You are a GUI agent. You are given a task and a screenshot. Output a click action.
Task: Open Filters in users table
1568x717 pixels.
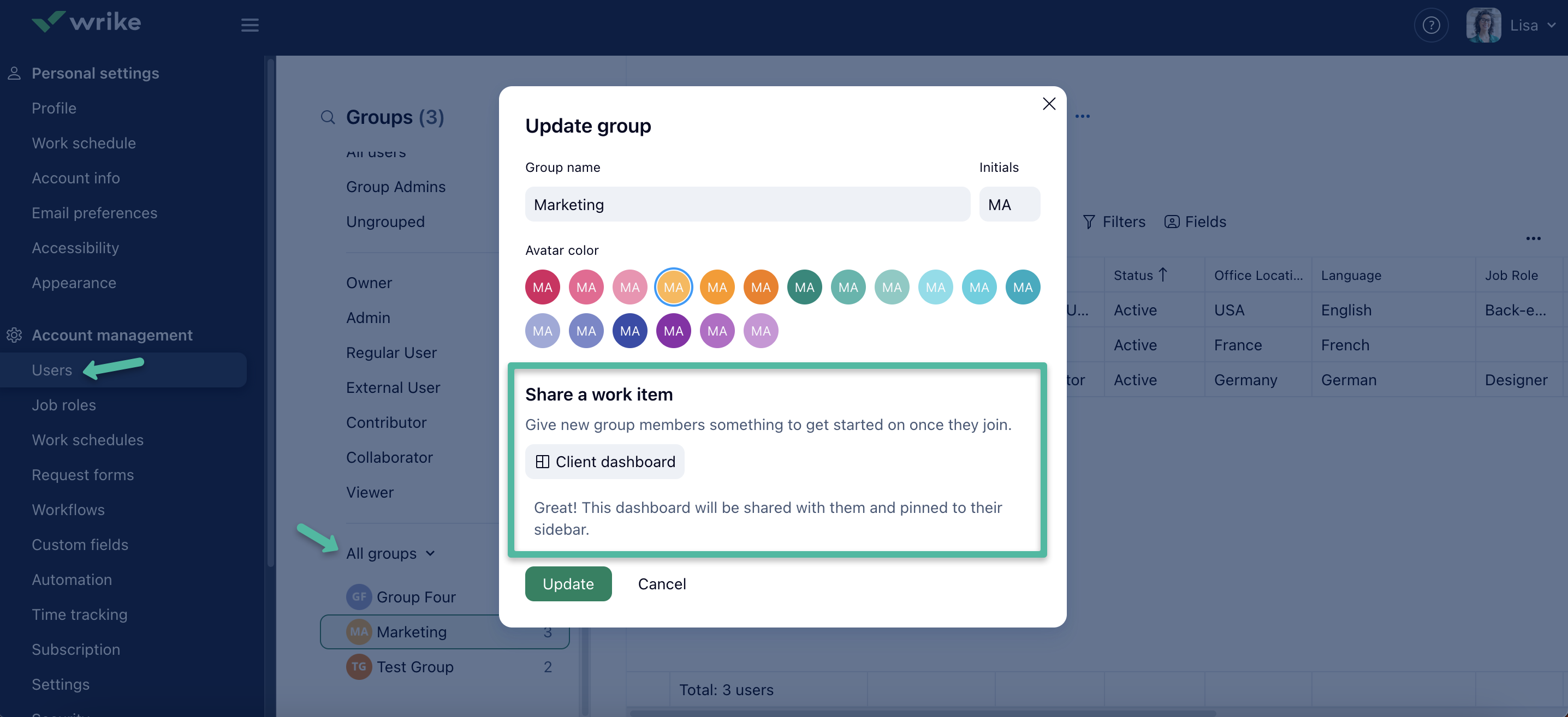point(1114,222)
